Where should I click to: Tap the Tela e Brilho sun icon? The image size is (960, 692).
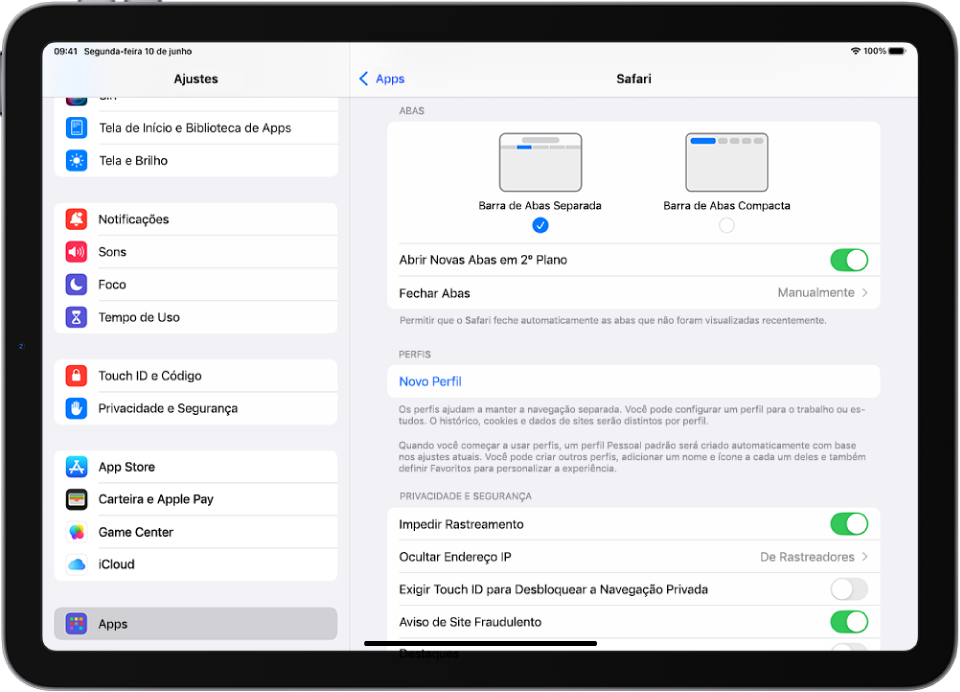(77, 160)
